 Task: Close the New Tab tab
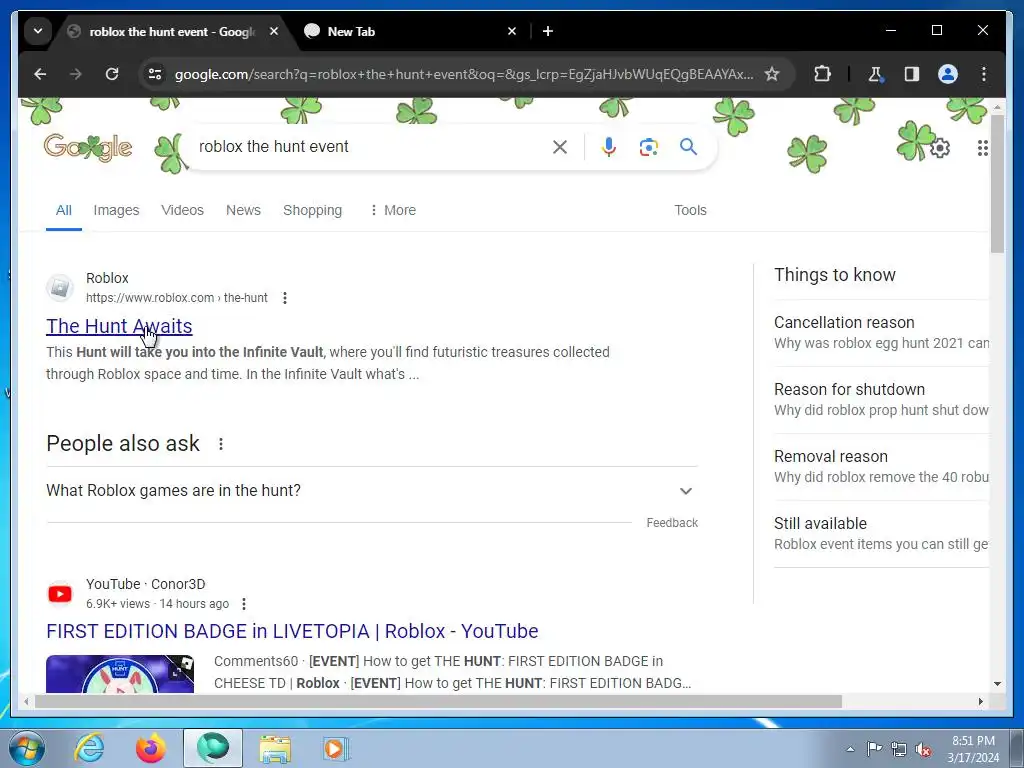coord(512,31)
